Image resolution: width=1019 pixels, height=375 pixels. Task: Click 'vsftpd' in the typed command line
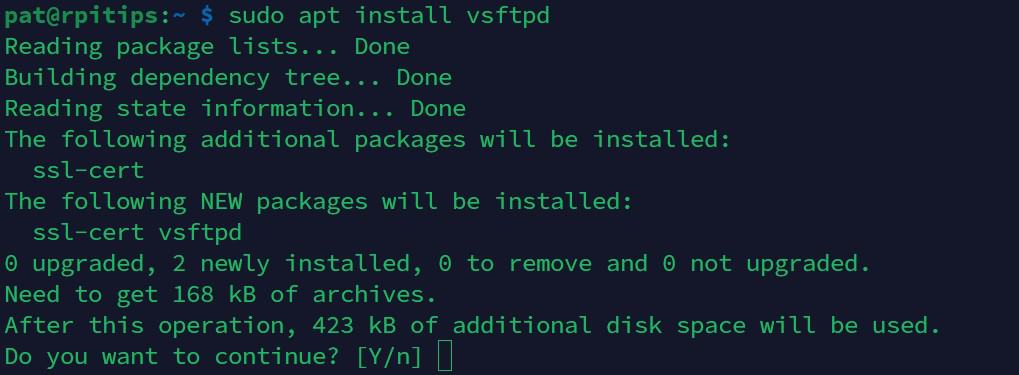point(508,16)
